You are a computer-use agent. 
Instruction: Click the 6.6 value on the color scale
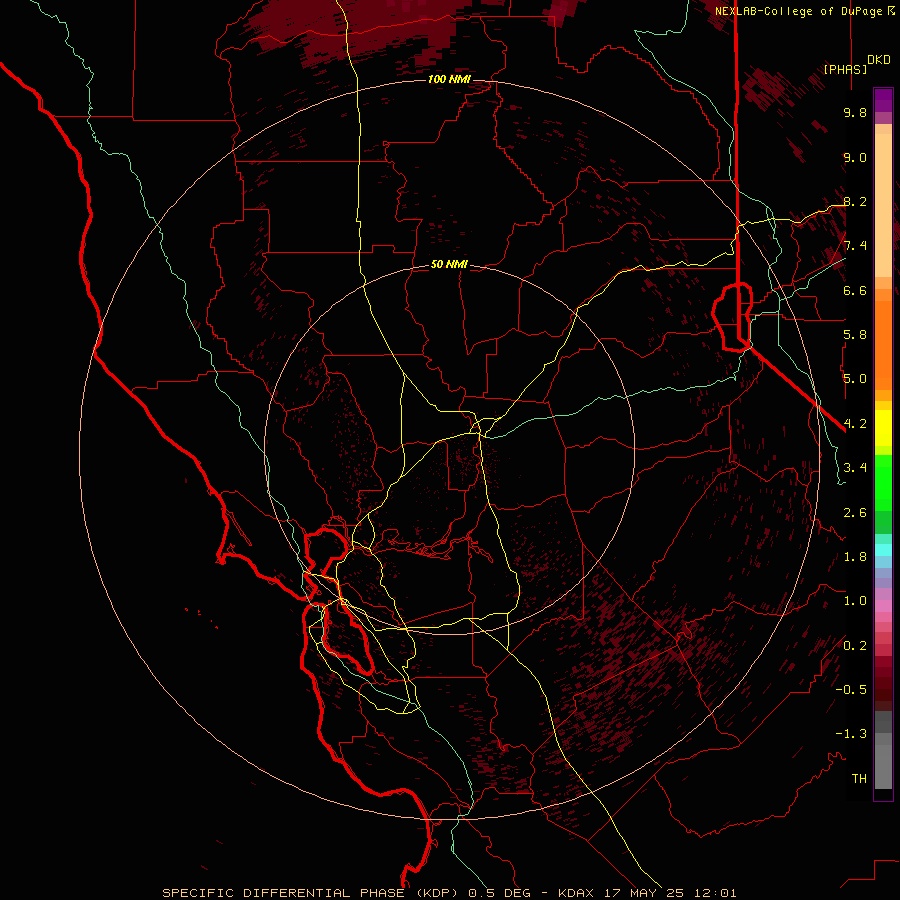855,290
